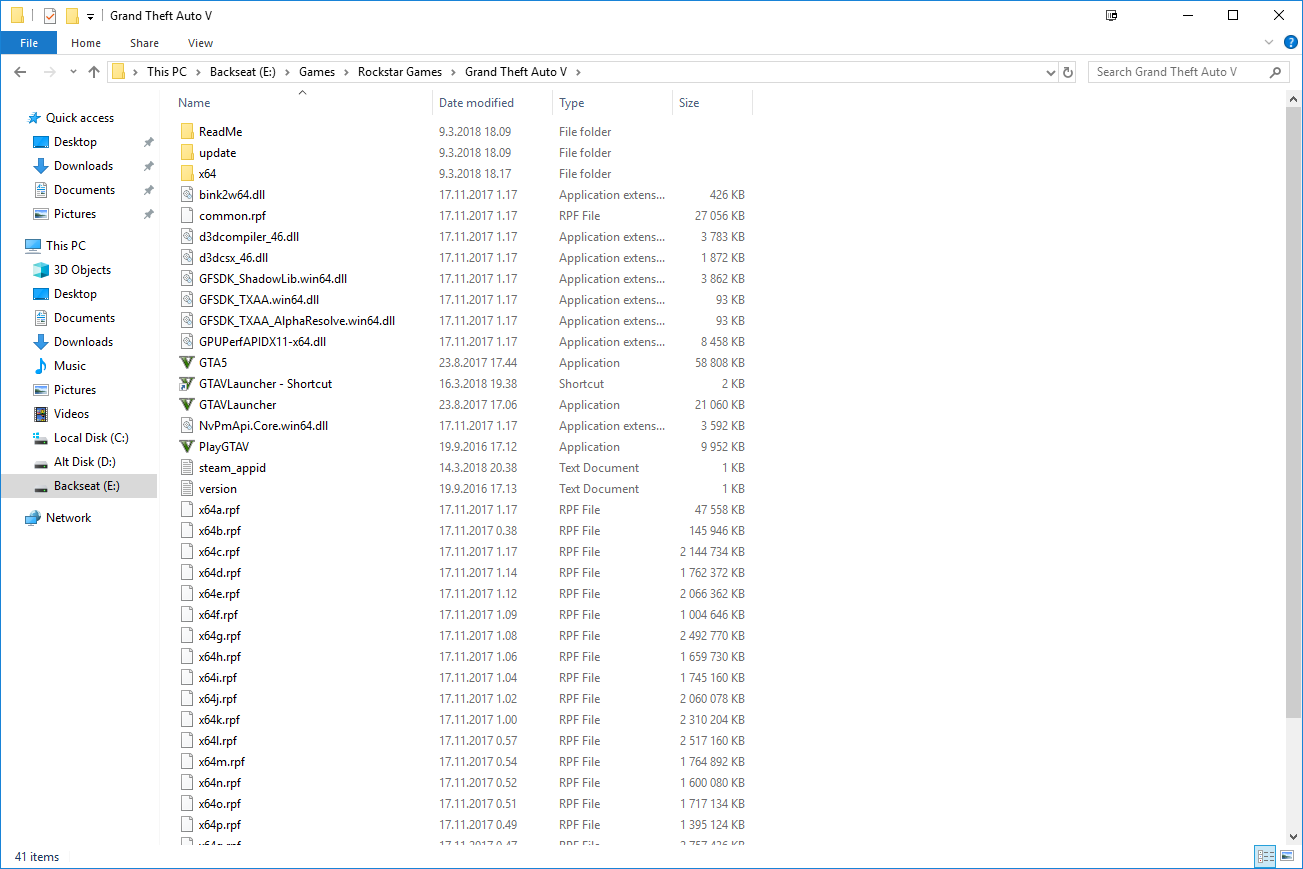
Task: Open Network in the navigation pane
Action: [x=68, y=518]
